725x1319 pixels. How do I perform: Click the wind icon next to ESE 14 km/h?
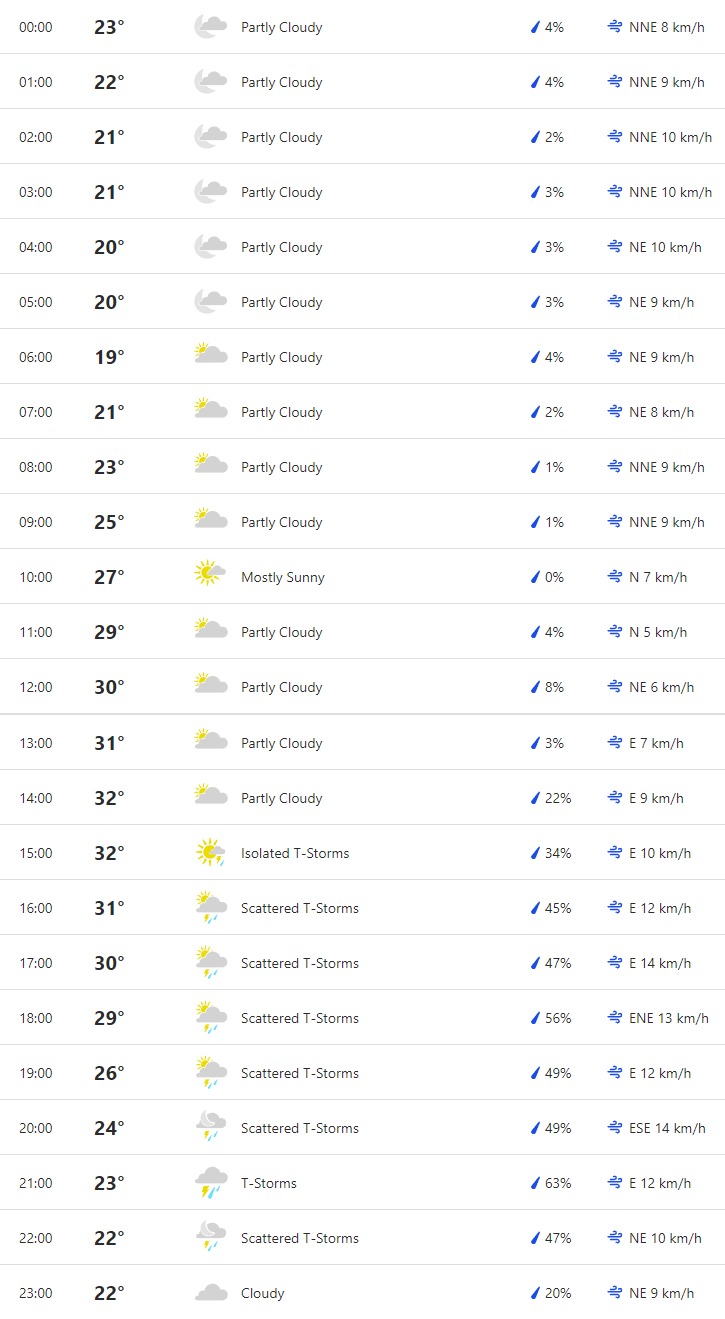click(615, 1128)
